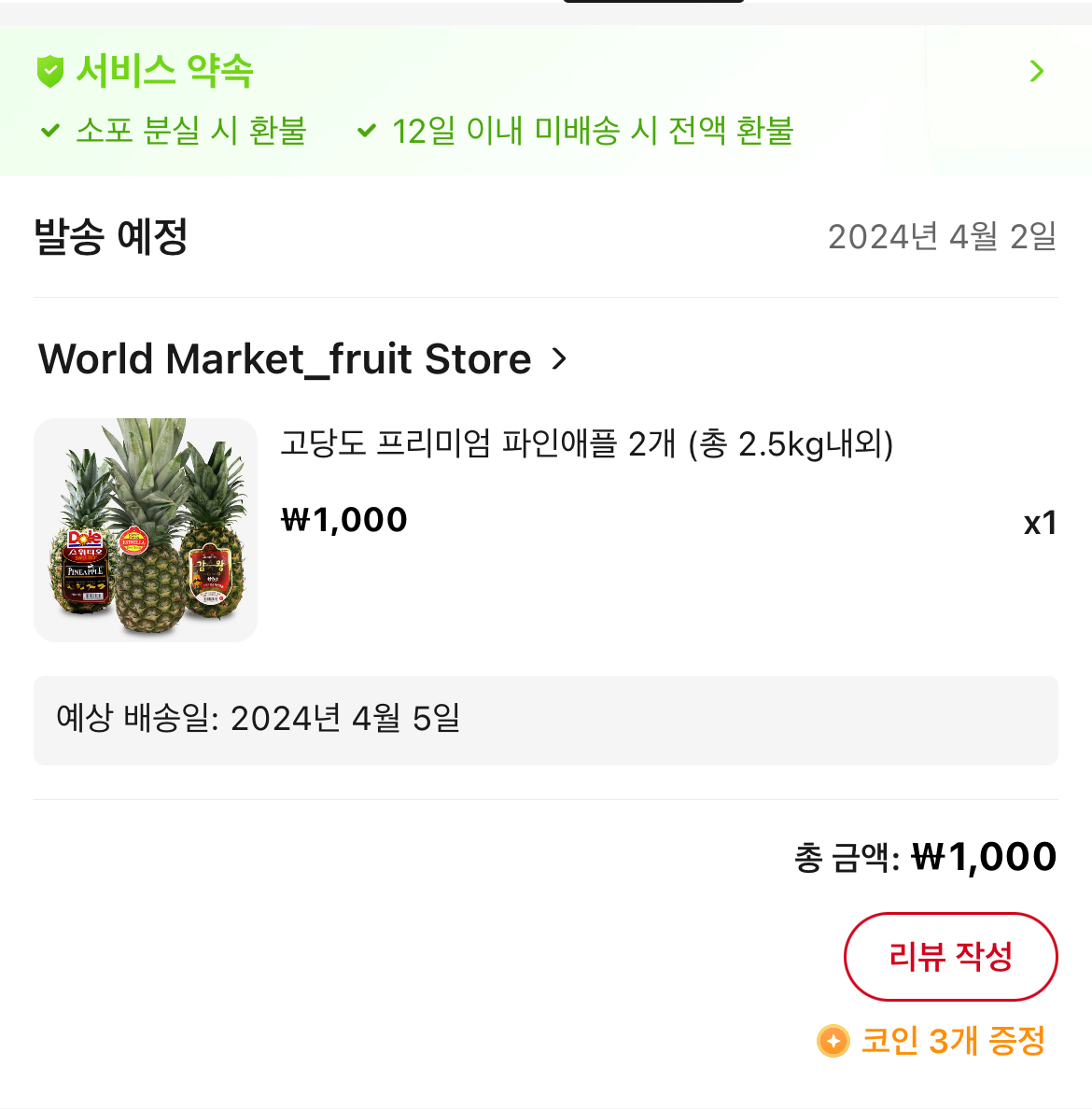
Task: Expand store chevron beside World Market_fruit Store
Action: point(559,359)
